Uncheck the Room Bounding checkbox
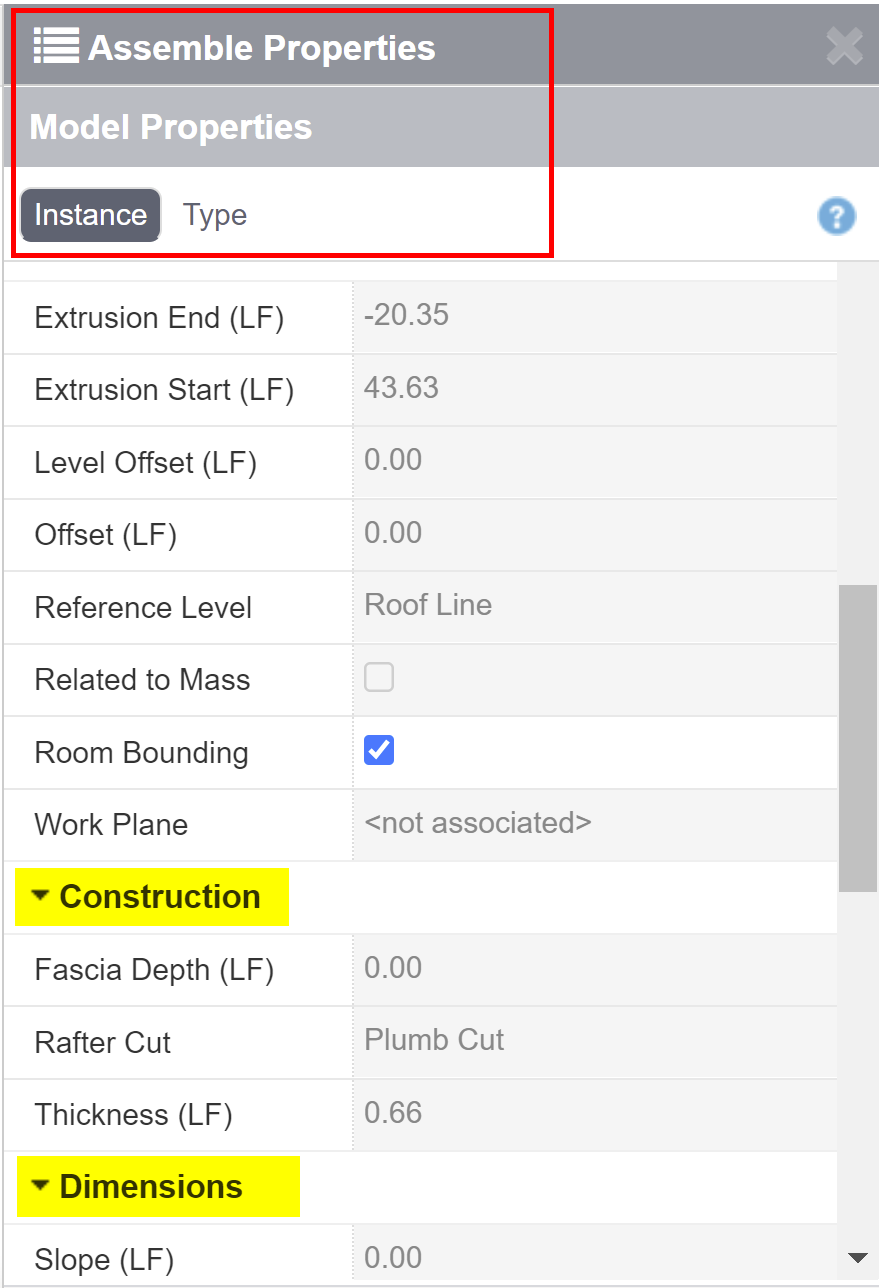 tap(378, 749)
